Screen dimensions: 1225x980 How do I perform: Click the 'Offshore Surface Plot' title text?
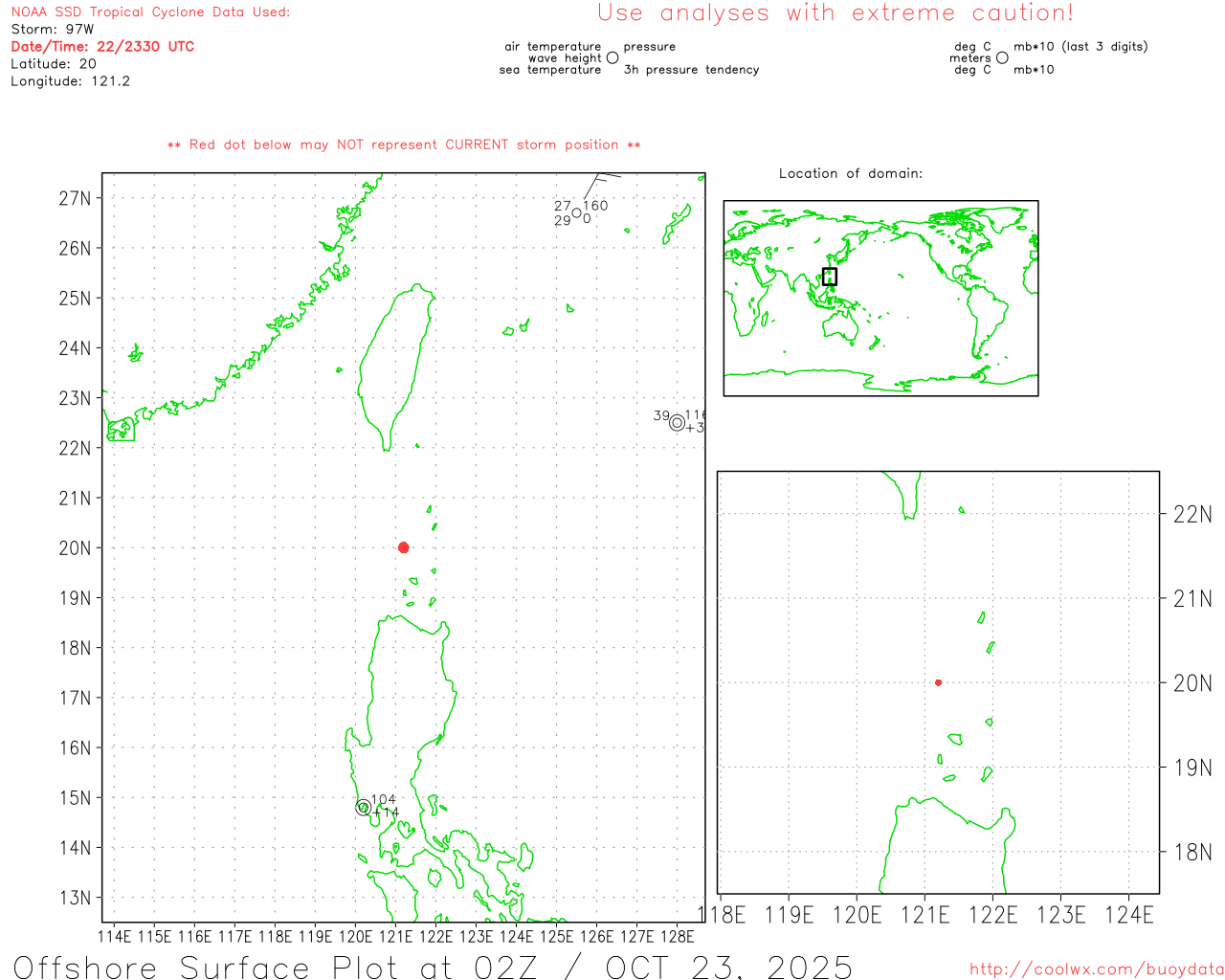(x=433, y=967)
